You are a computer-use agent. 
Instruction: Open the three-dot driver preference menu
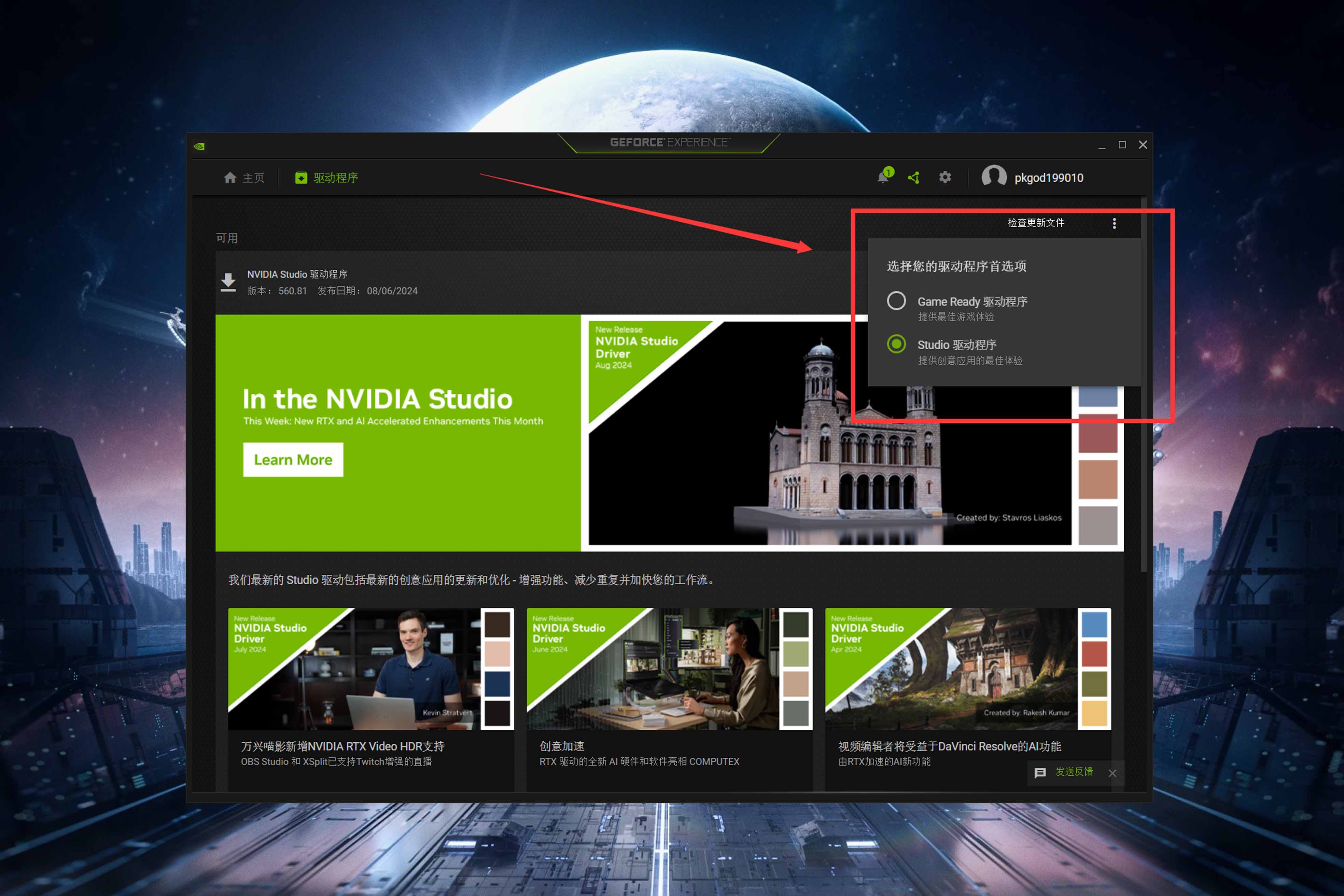1114,223
